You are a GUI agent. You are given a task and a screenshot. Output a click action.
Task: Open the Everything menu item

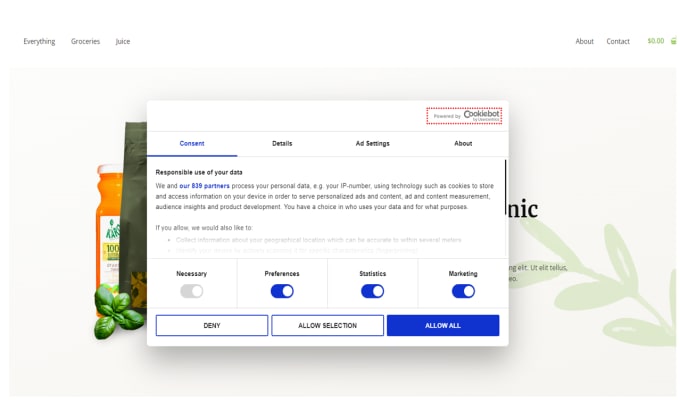tap(39, 41)
